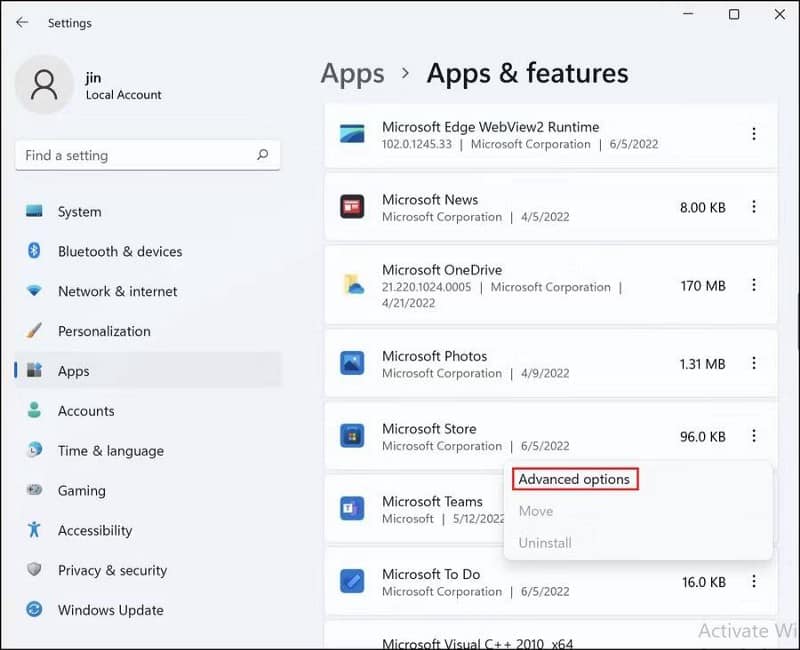This screenshot has height=650, width=800.
Task: Click the Microsoft Edge WebView2 Runtime name
Action: point(491,127)
